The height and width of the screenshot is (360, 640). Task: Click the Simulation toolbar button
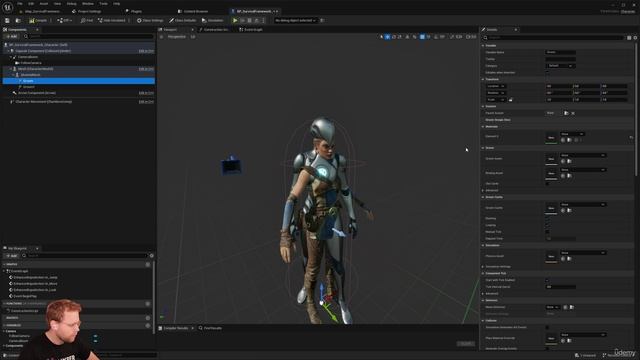[213, 20]
